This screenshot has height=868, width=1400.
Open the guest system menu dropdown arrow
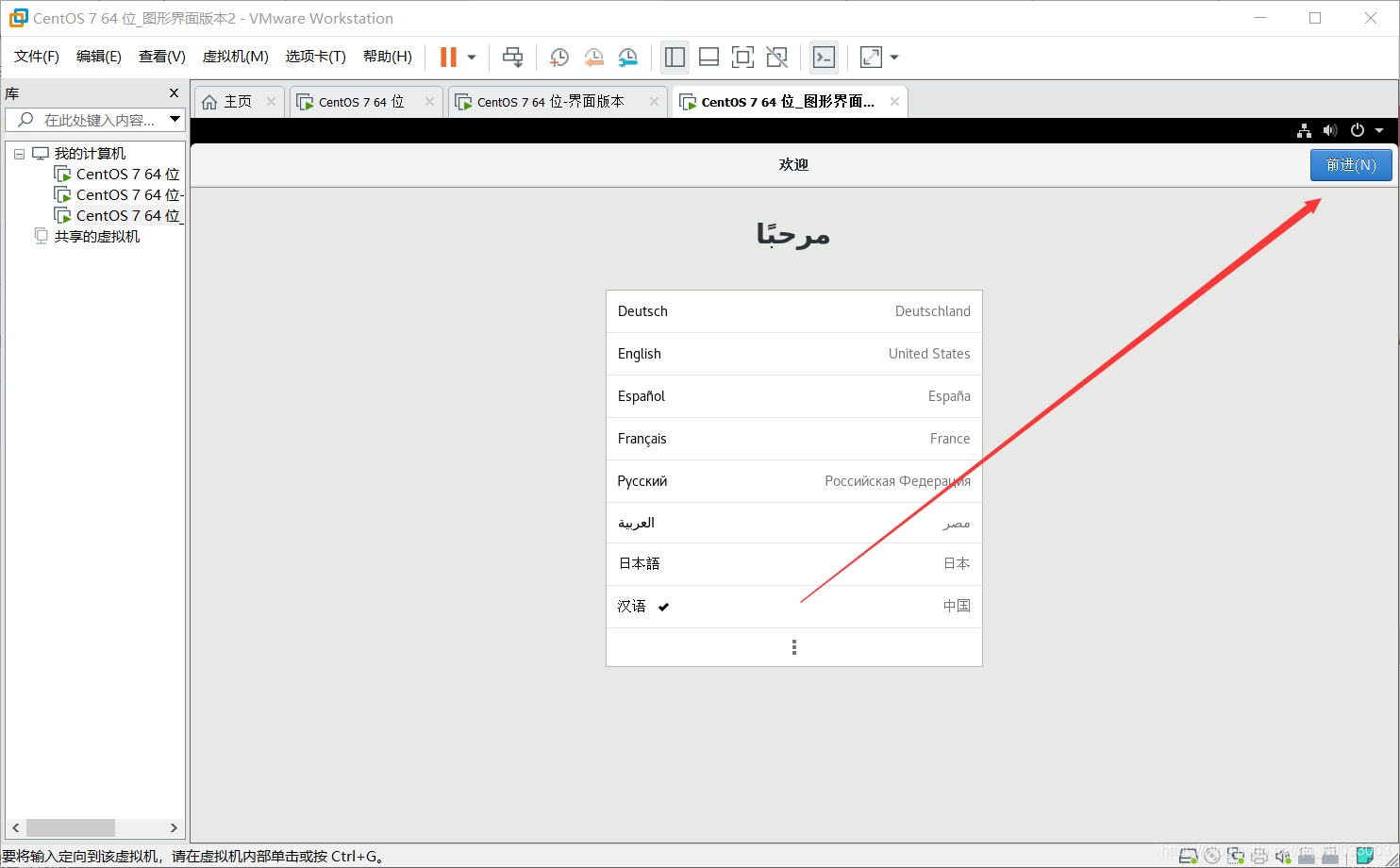coord(1379,130)
